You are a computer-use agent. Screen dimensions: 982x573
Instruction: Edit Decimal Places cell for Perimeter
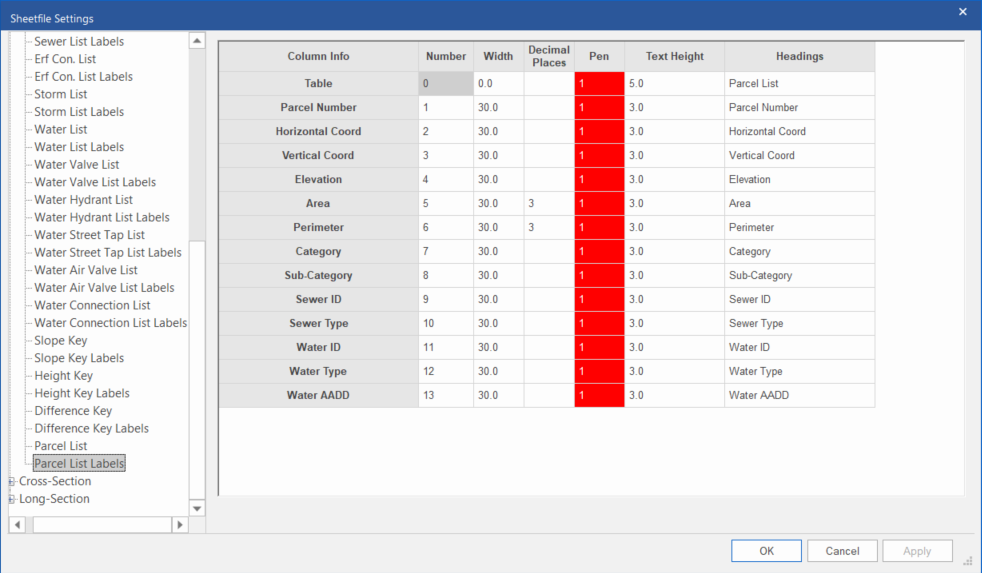click(x=548, y=228)
